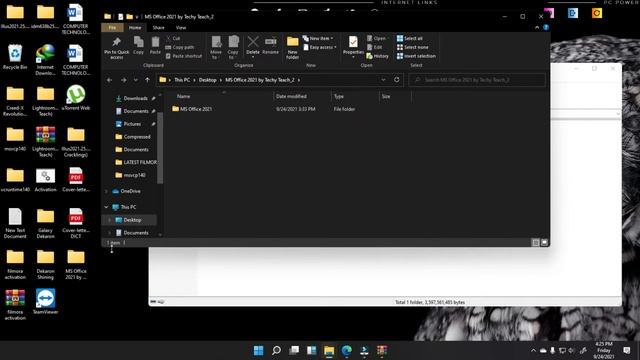Click Delete in the Organize group
640x360 pixels.
[253, 45]
